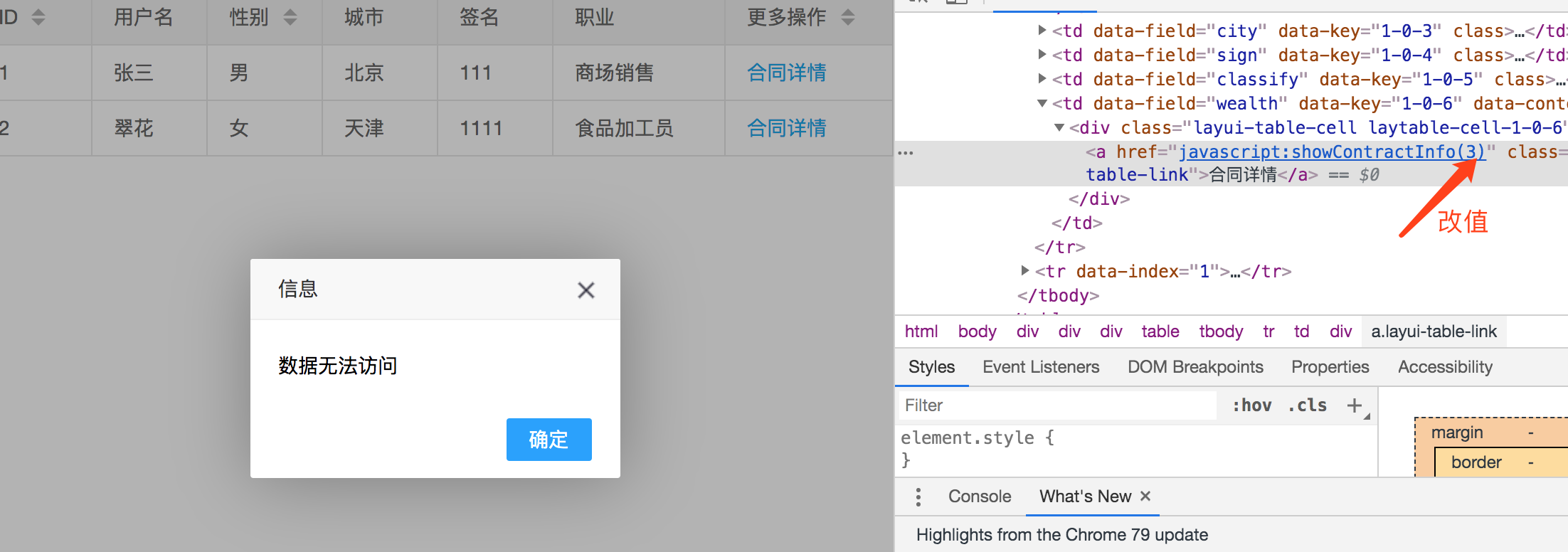This screenshot has height=552, width=1568.
Task: Select a.layui-table-link in DOM breadcrumb
Action: [x=1434, y=331]
